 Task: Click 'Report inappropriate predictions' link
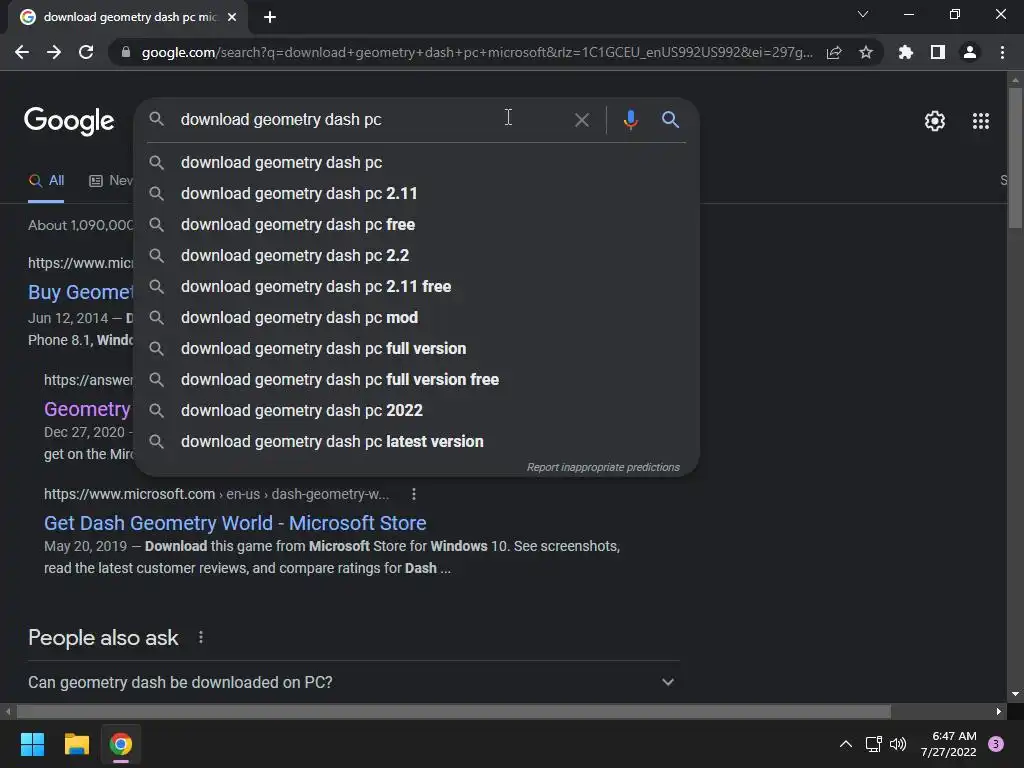603,468
